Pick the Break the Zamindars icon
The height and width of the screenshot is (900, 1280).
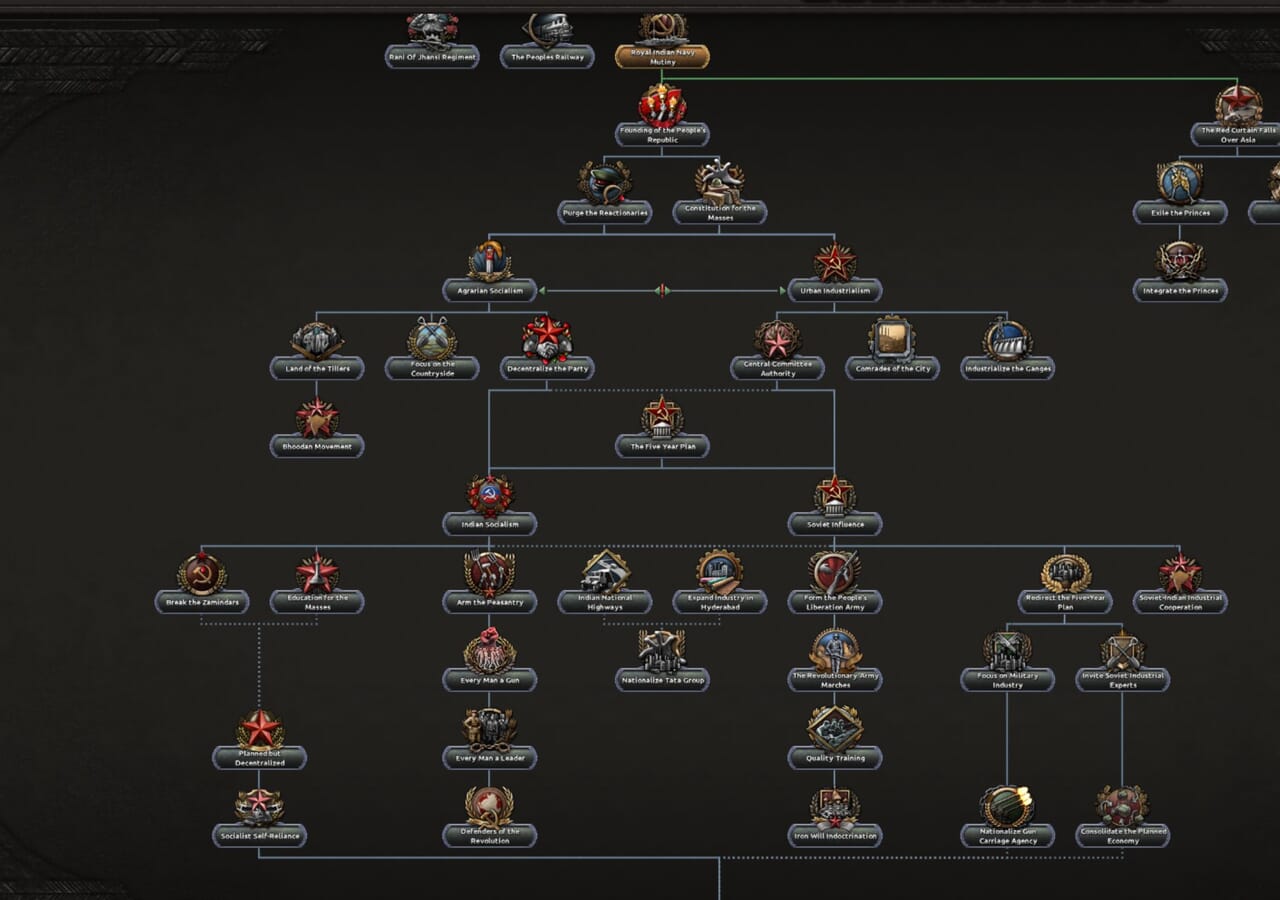[x=202, y=573]
